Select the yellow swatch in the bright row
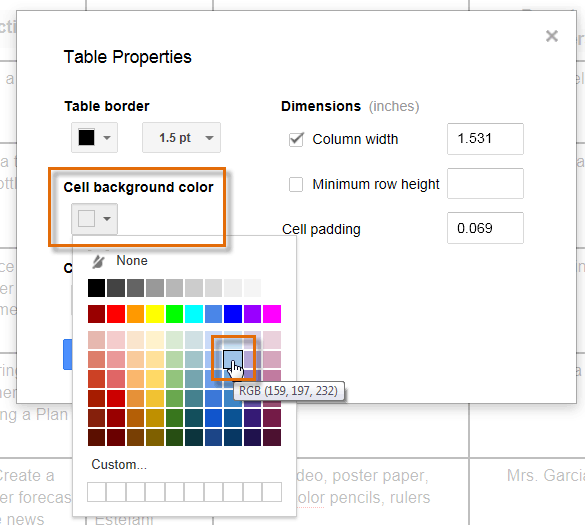Viewport: 585px width, 525px height. coord(155,314)
